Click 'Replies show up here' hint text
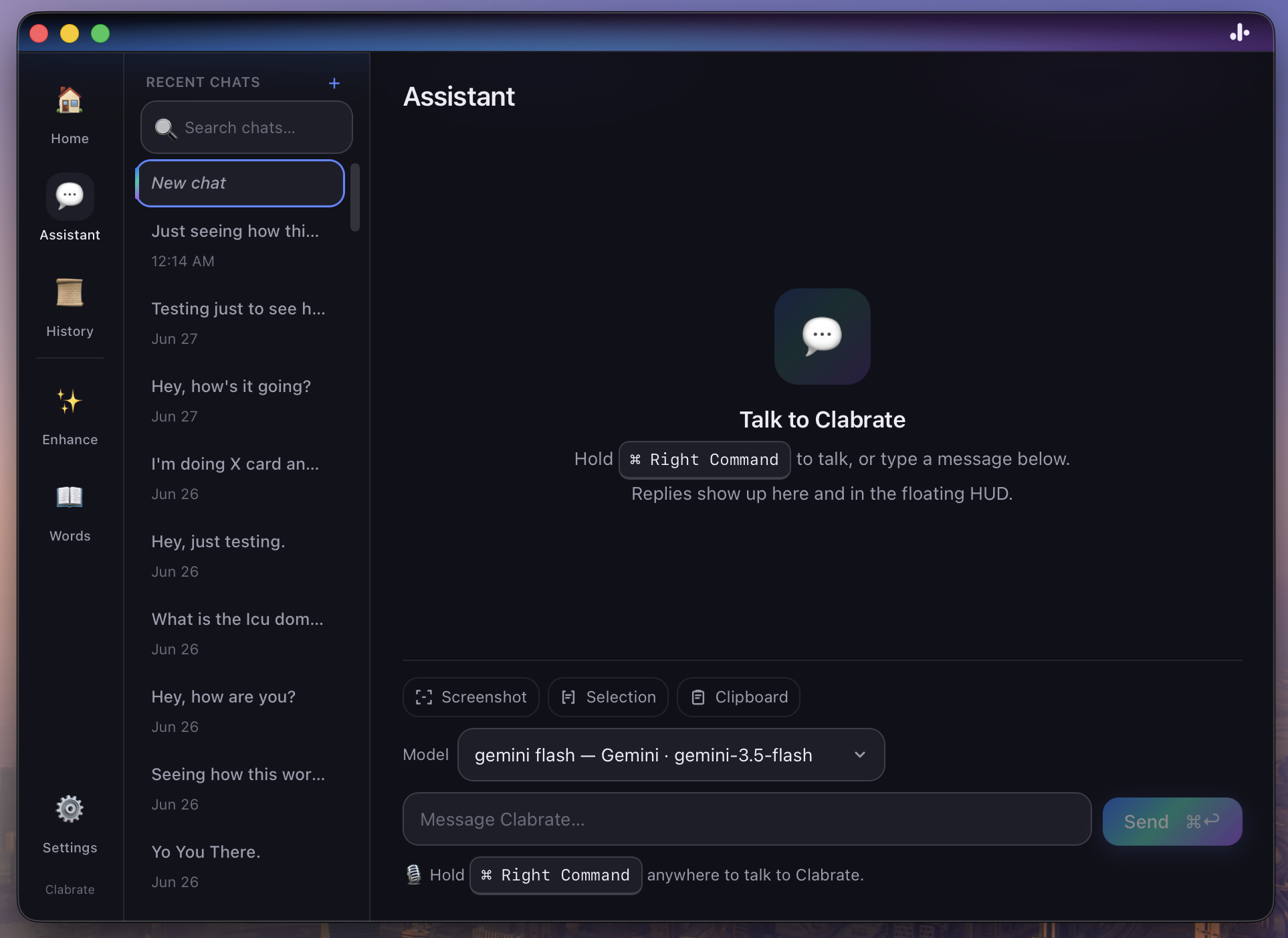This screenshot has width=1288, height=938. click(x=822, y=494)
